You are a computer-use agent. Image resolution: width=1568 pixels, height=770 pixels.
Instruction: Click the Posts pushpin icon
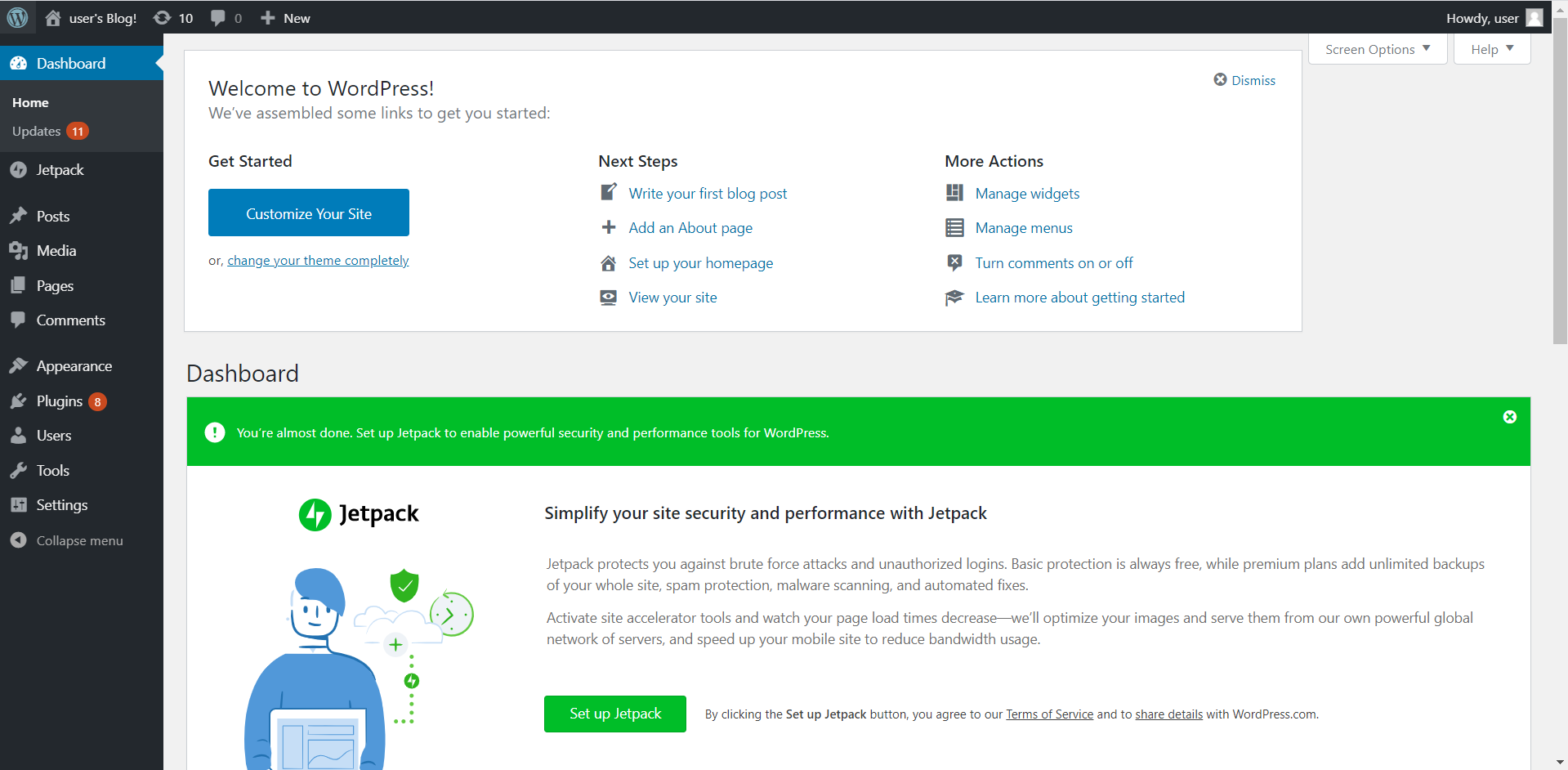click(x=18, y=216)
